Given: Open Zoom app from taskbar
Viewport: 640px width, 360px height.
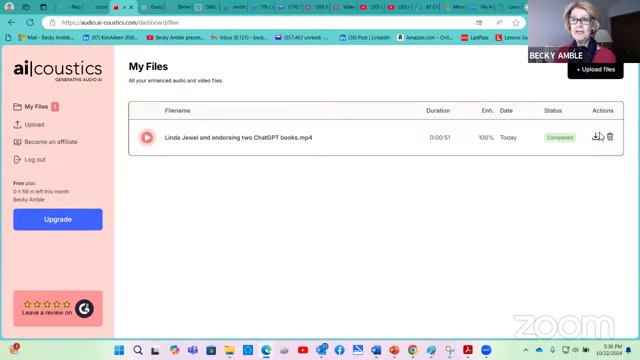Looking at the screenshot, I should 486,350.
